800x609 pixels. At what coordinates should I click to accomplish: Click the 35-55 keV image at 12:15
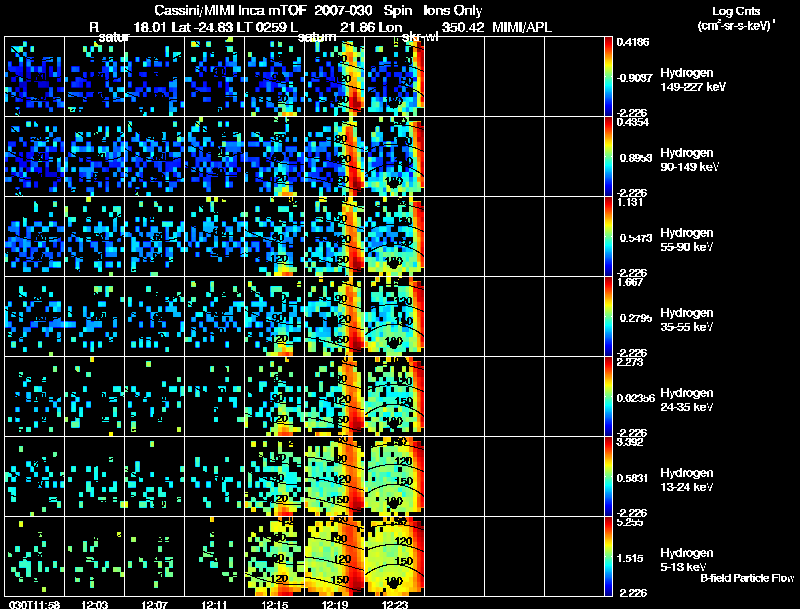275,316
